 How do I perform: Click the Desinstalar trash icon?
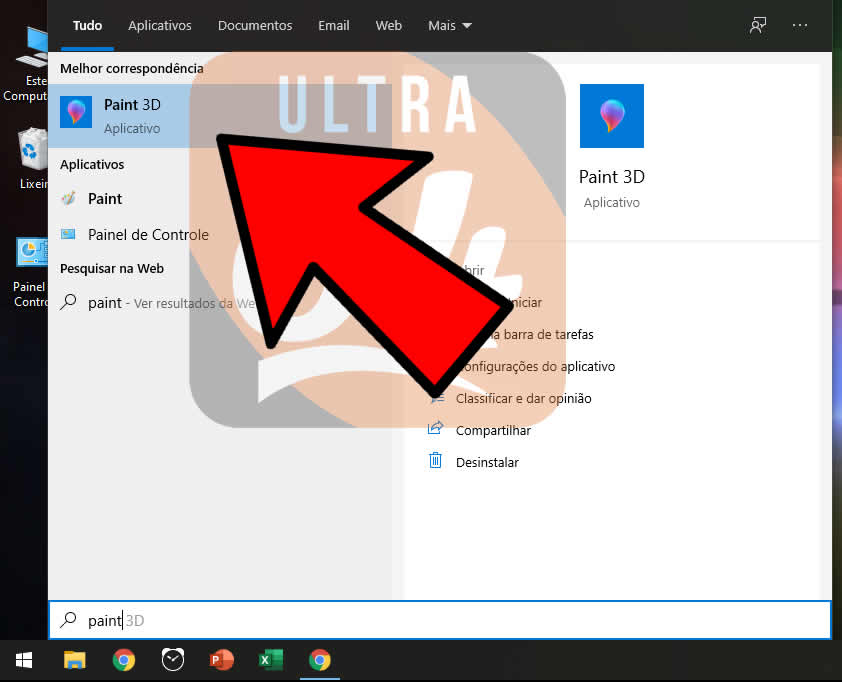(435, 462)
